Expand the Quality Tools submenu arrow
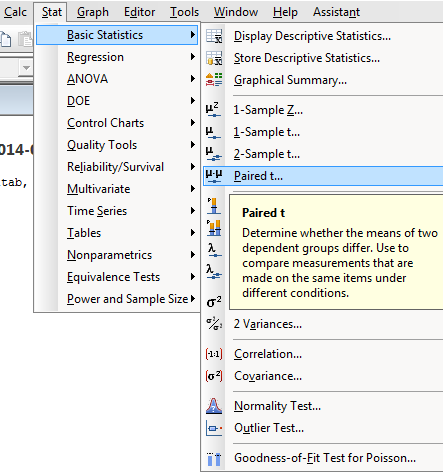This screenshot has height=475, width=443. pyautogui.click(x=193, y=145)
